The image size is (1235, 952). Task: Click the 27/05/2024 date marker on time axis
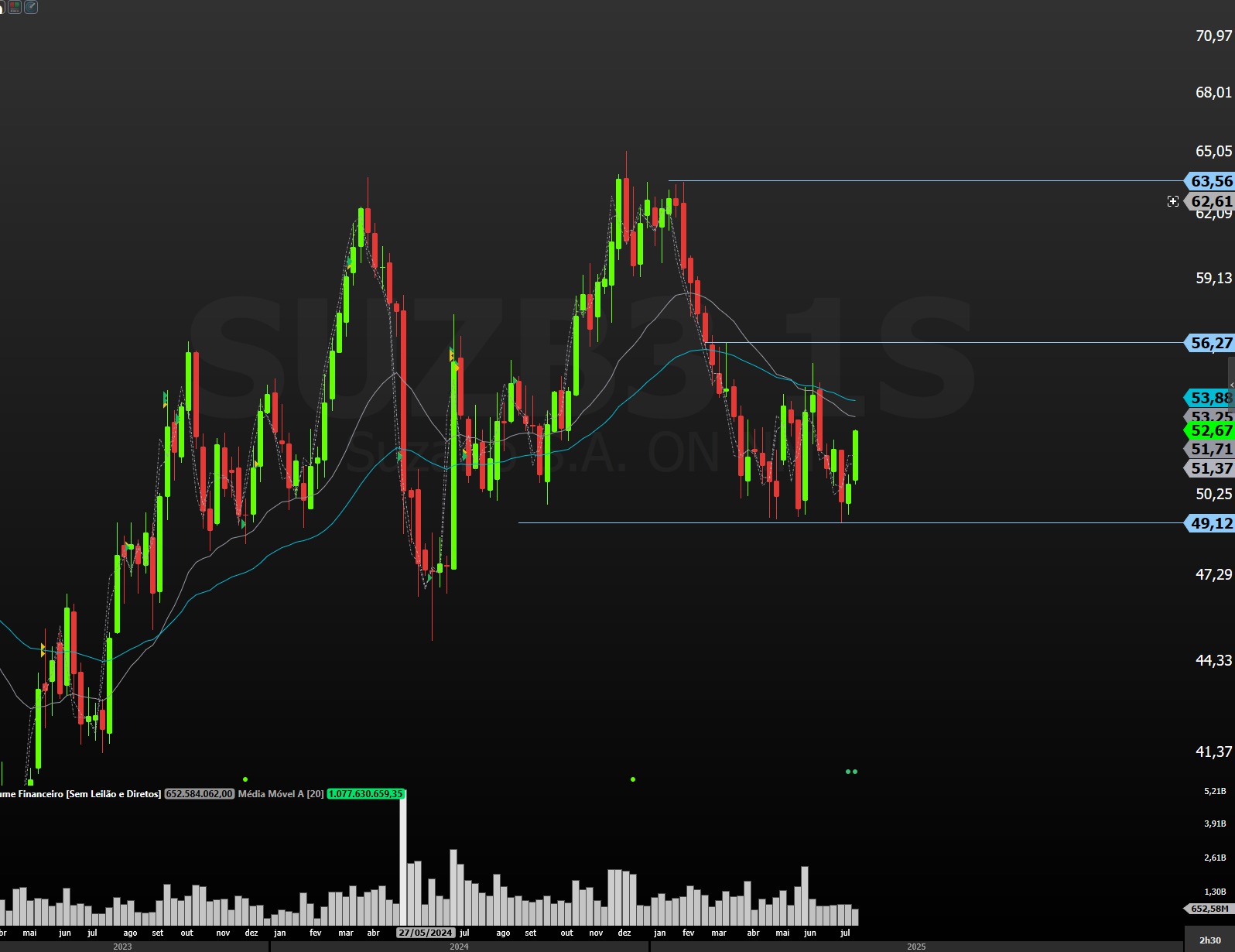[426, 933]
